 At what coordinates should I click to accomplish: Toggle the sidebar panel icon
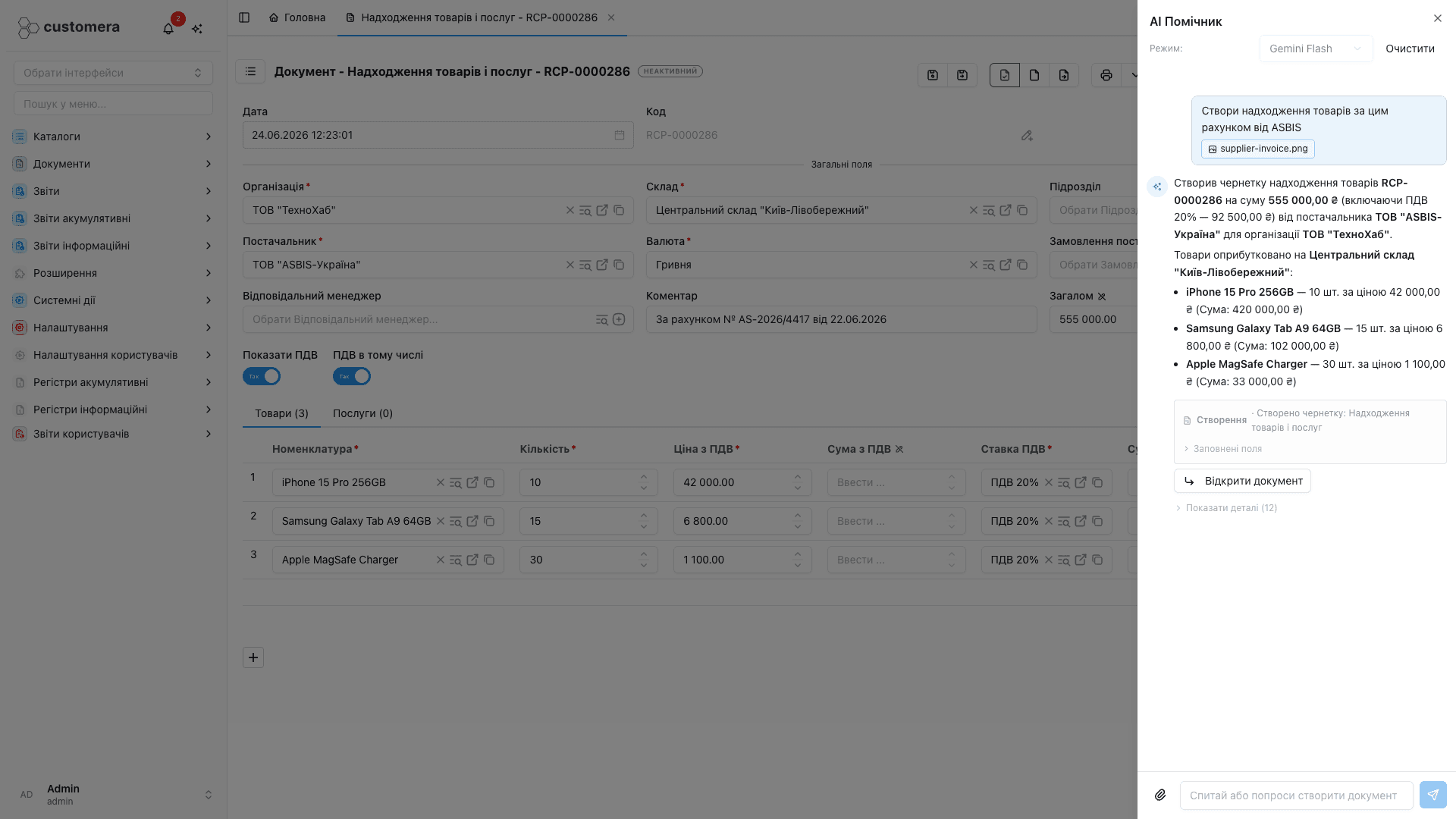coord(244,17)
